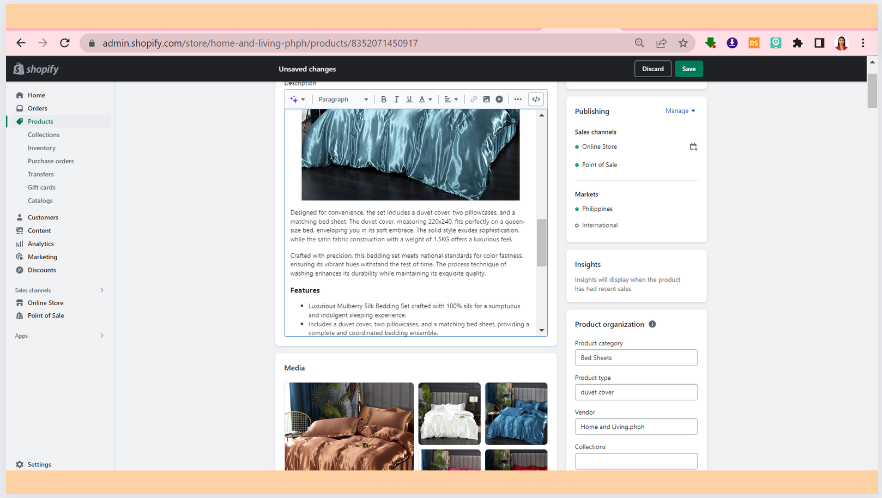This screenshot has width=882, height=498.
Task: Save the product changes
Action: click(688, 69)
